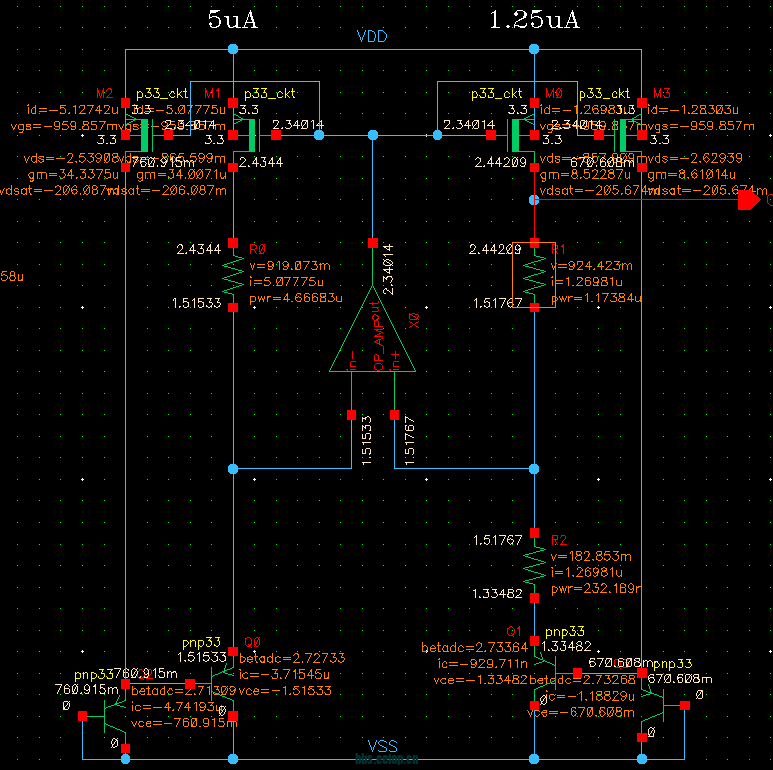Viewport: 773px width, 770px height.
Task: Select the R2 resistor symbol
Action: (534, 565)
